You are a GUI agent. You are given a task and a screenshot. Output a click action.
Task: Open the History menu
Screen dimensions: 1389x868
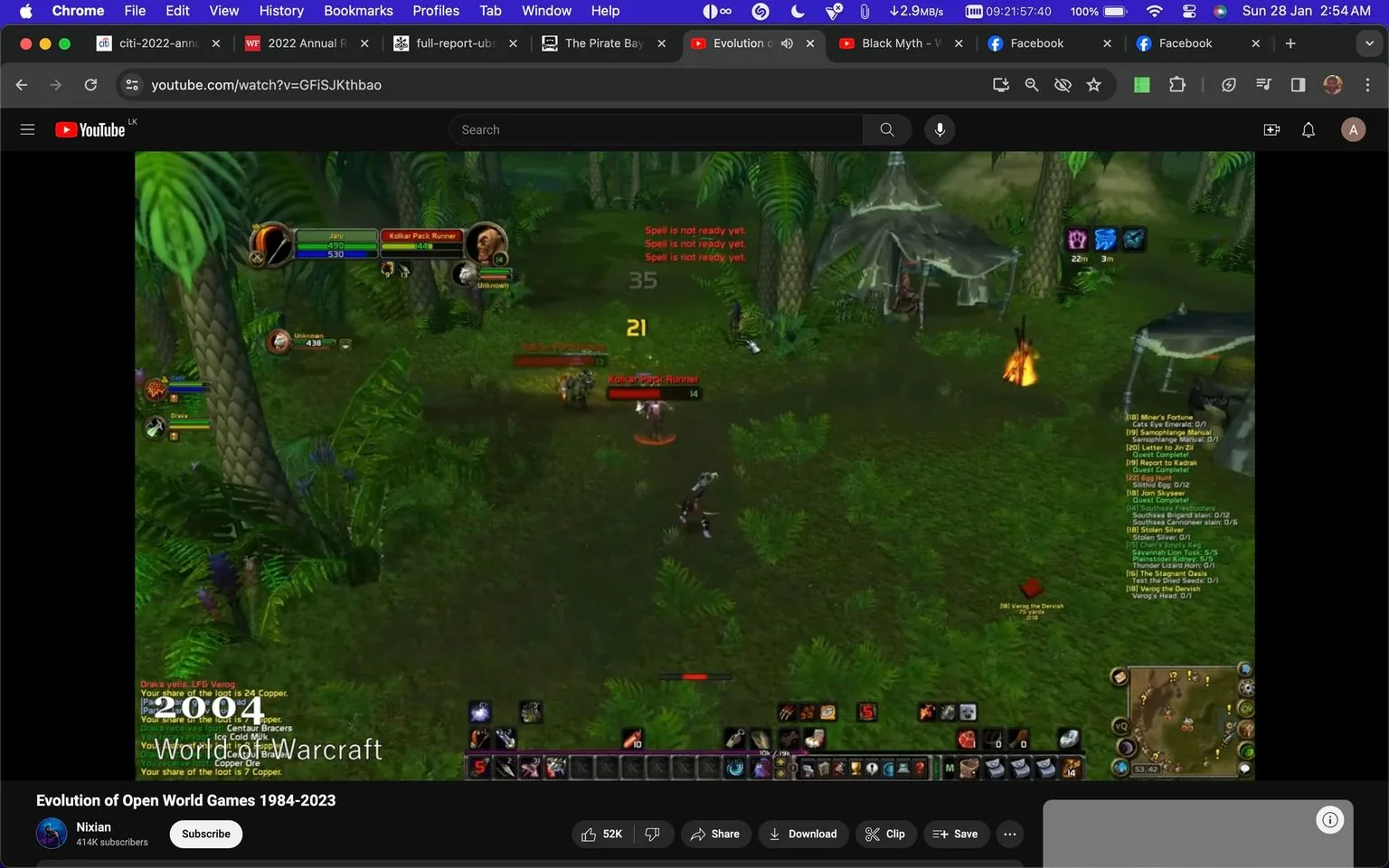click(x=281, y=11)
